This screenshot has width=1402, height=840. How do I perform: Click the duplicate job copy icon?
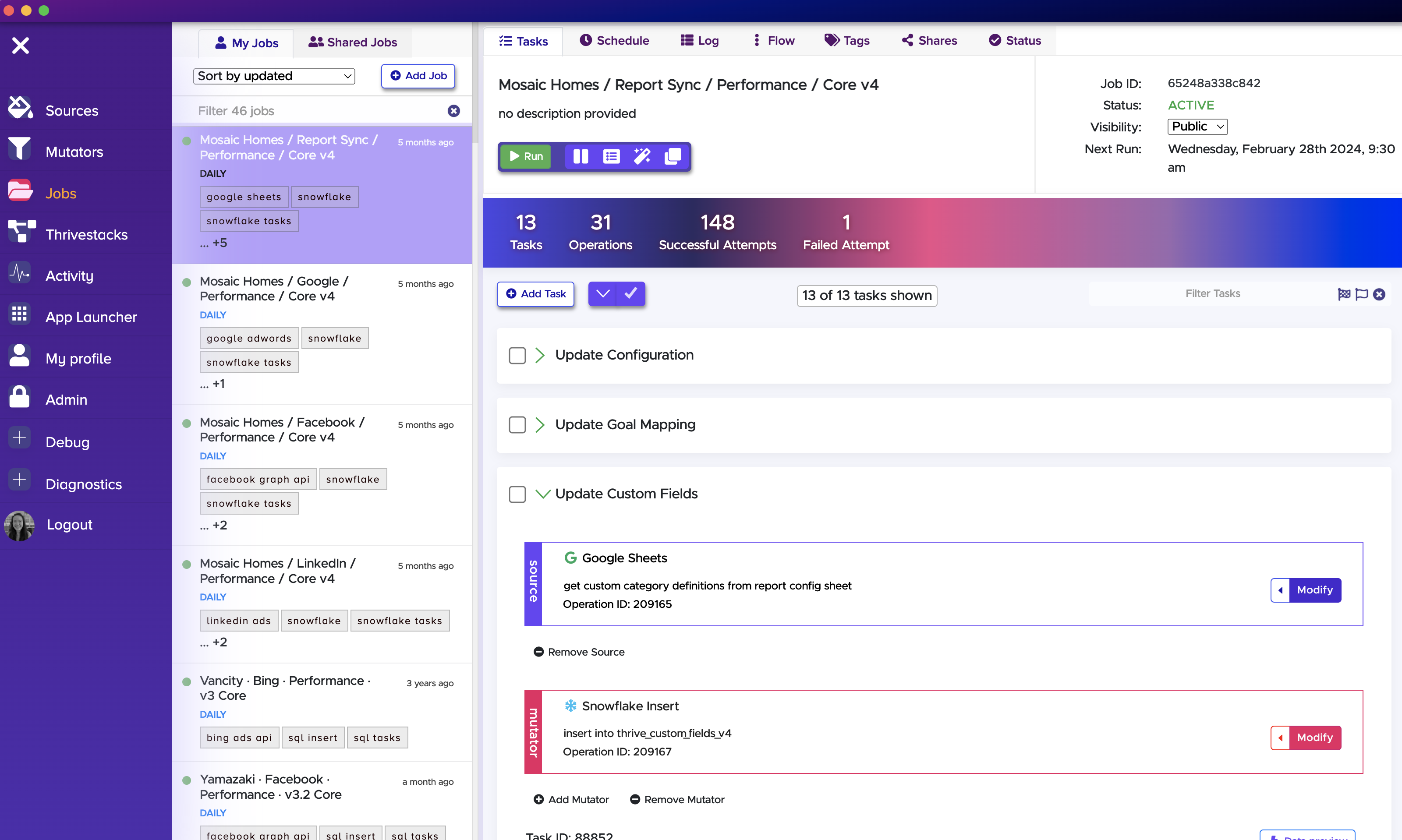coord(672,156)
